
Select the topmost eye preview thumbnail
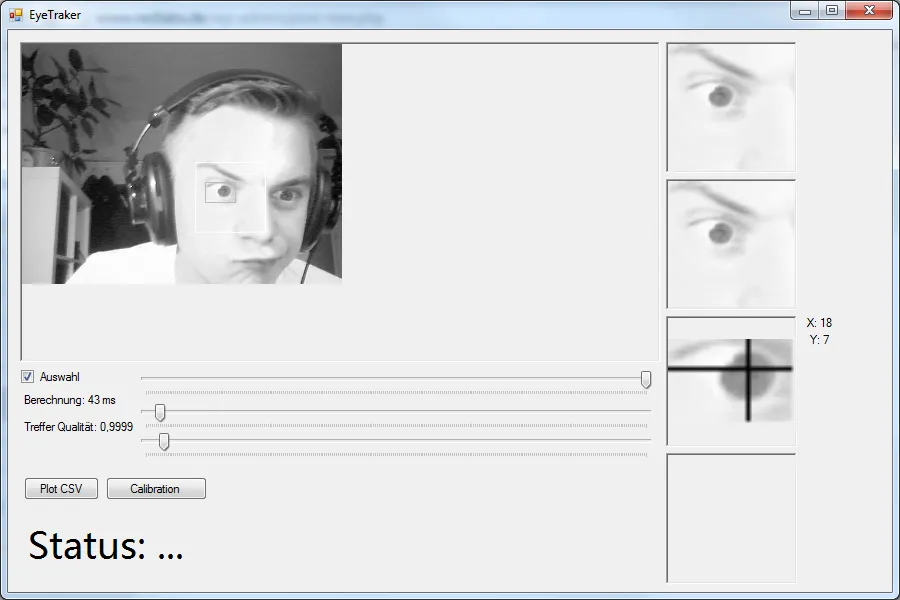[x=731, y=107]
